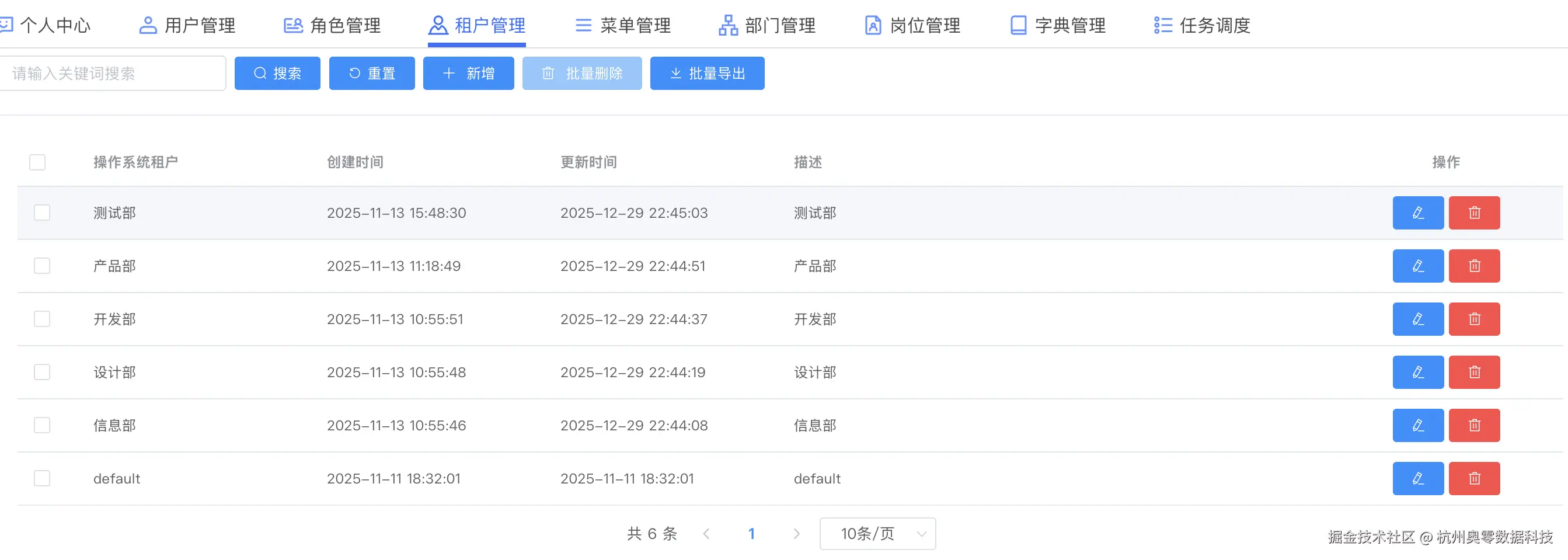
Task: Focus the keyword search input field
Action: pos(113,74)
